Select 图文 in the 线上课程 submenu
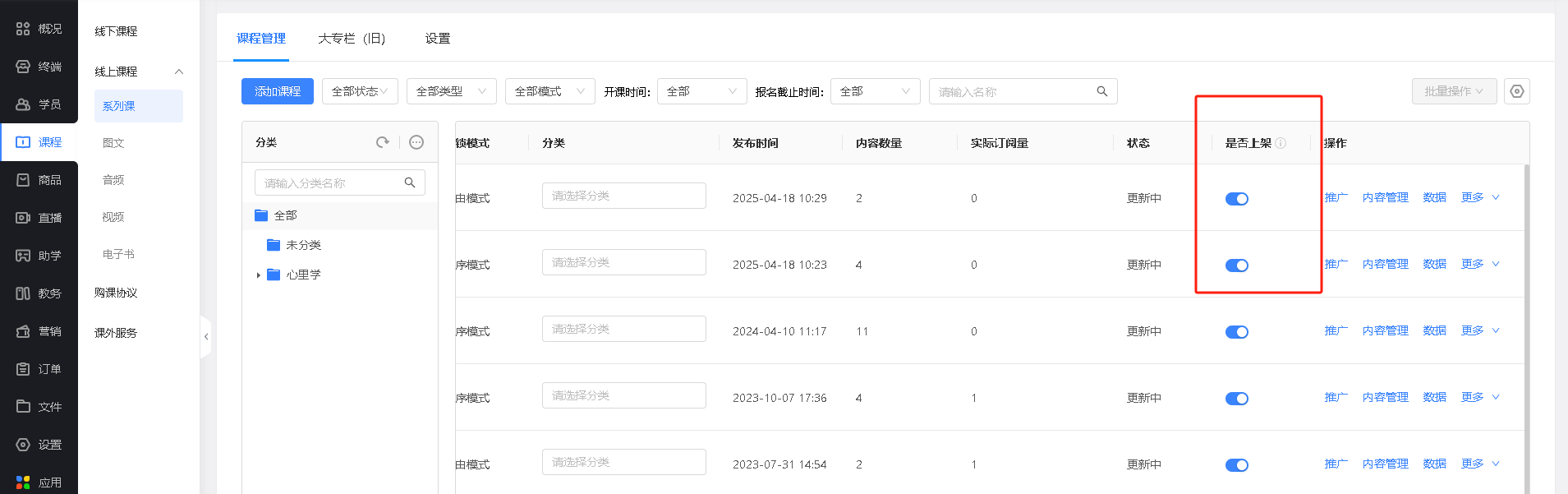Screen dimensions: 1568x494 pyautogui.click(x=113, y=143)
